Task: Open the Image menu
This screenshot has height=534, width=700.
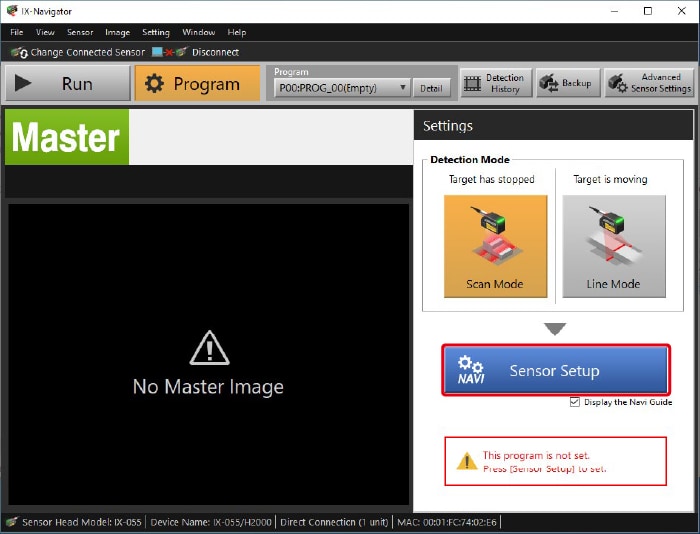Action: (x=117, y=32)
